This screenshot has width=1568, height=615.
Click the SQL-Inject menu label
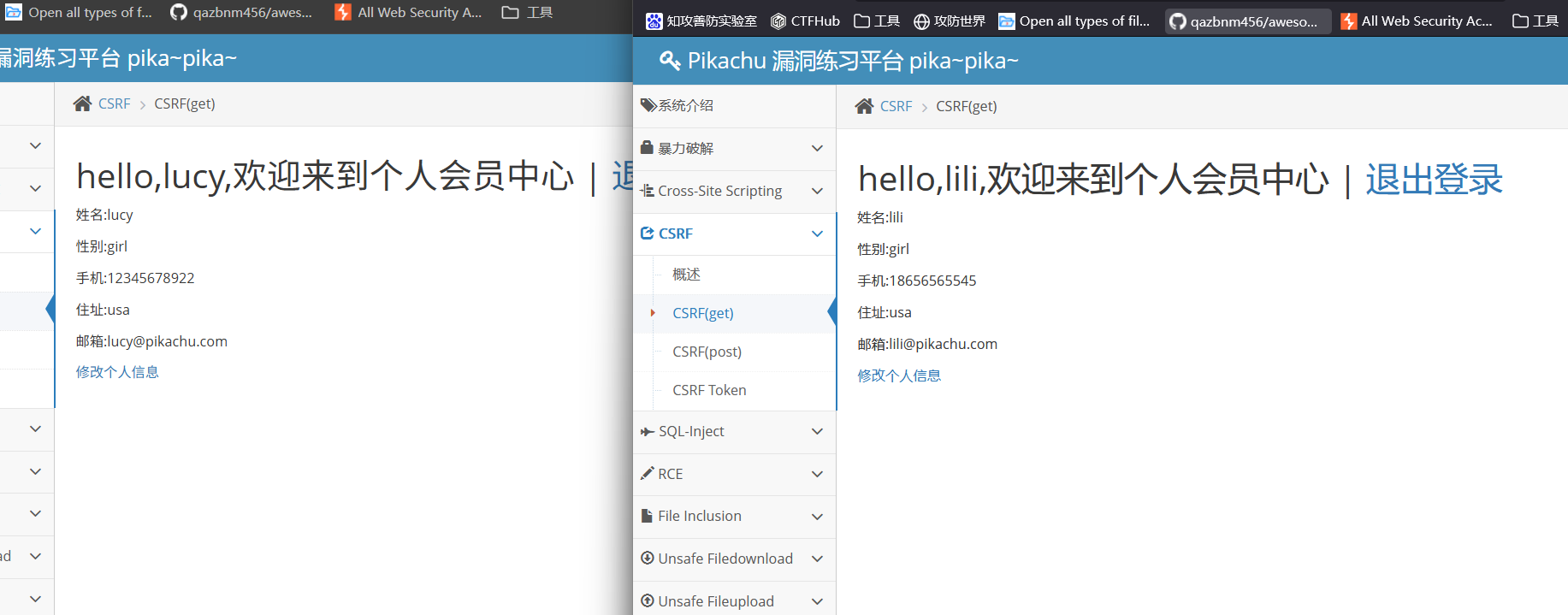point(691,431)
